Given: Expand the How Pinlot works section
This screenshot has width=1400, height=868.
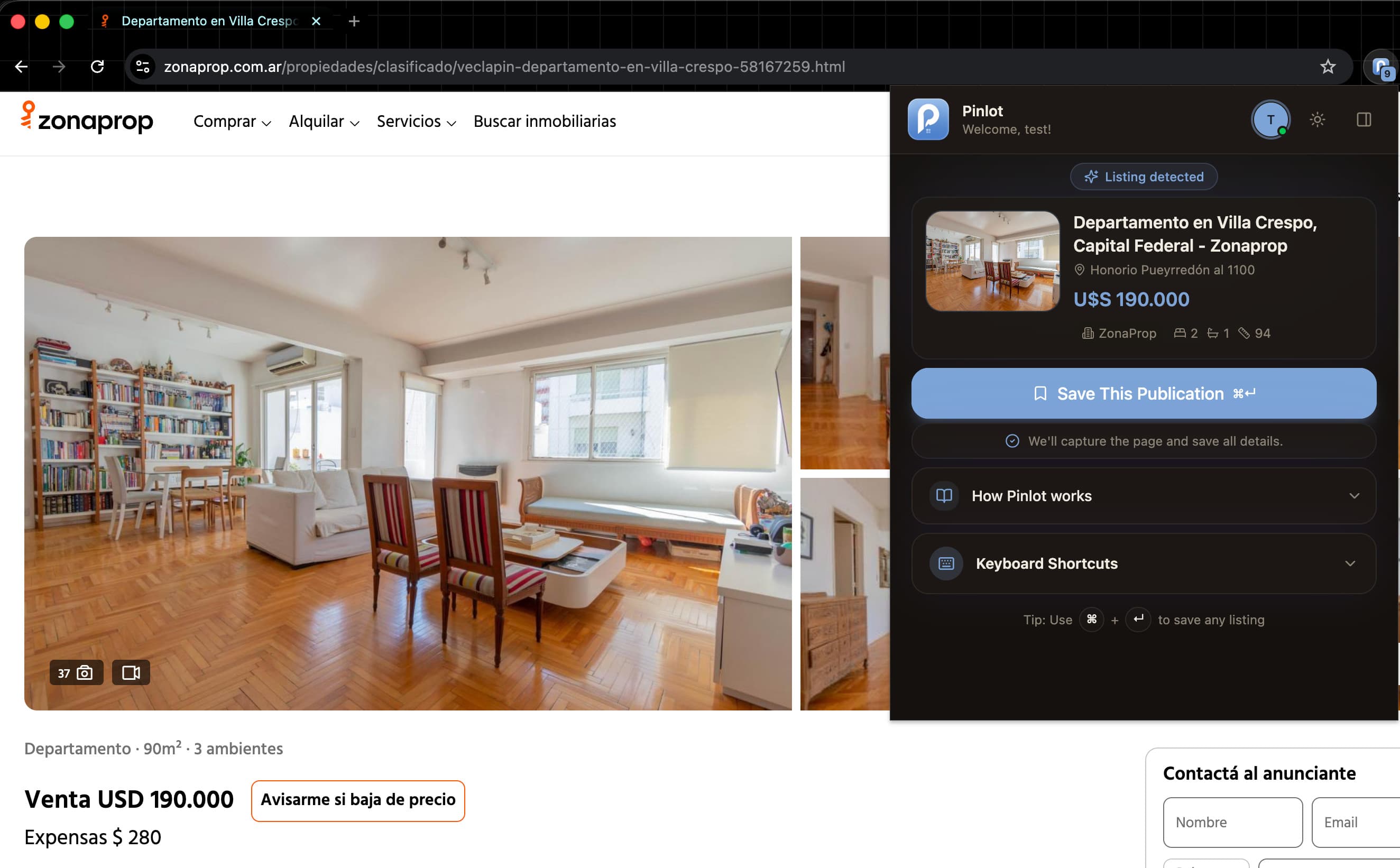Looking at the screenshot, I should click(x=1144, y=496).
